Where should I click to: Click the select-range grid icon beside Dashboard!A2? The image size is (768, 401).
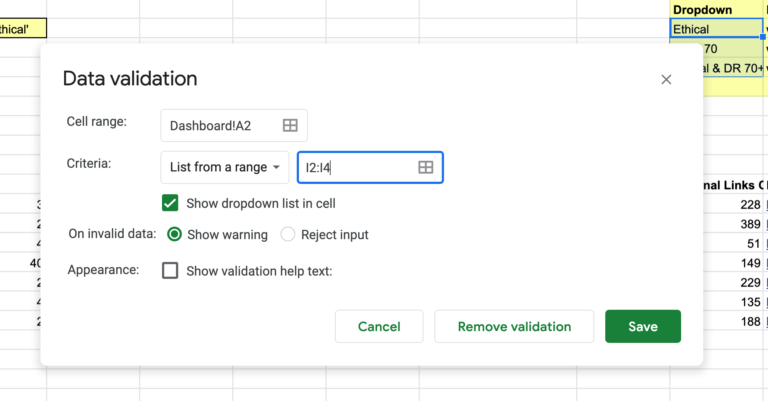pyautogui.click(x=290, y=125)
